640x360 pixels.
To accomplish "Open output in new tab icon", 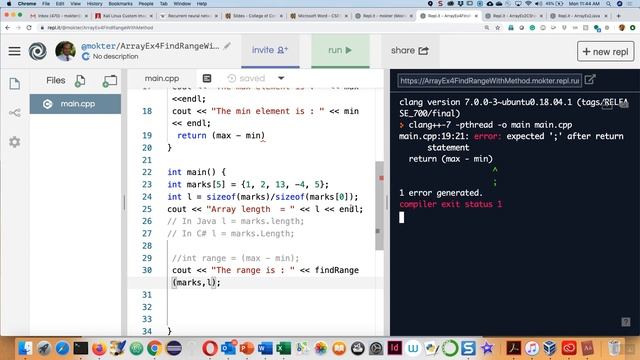I will click(x=590, y=80).
